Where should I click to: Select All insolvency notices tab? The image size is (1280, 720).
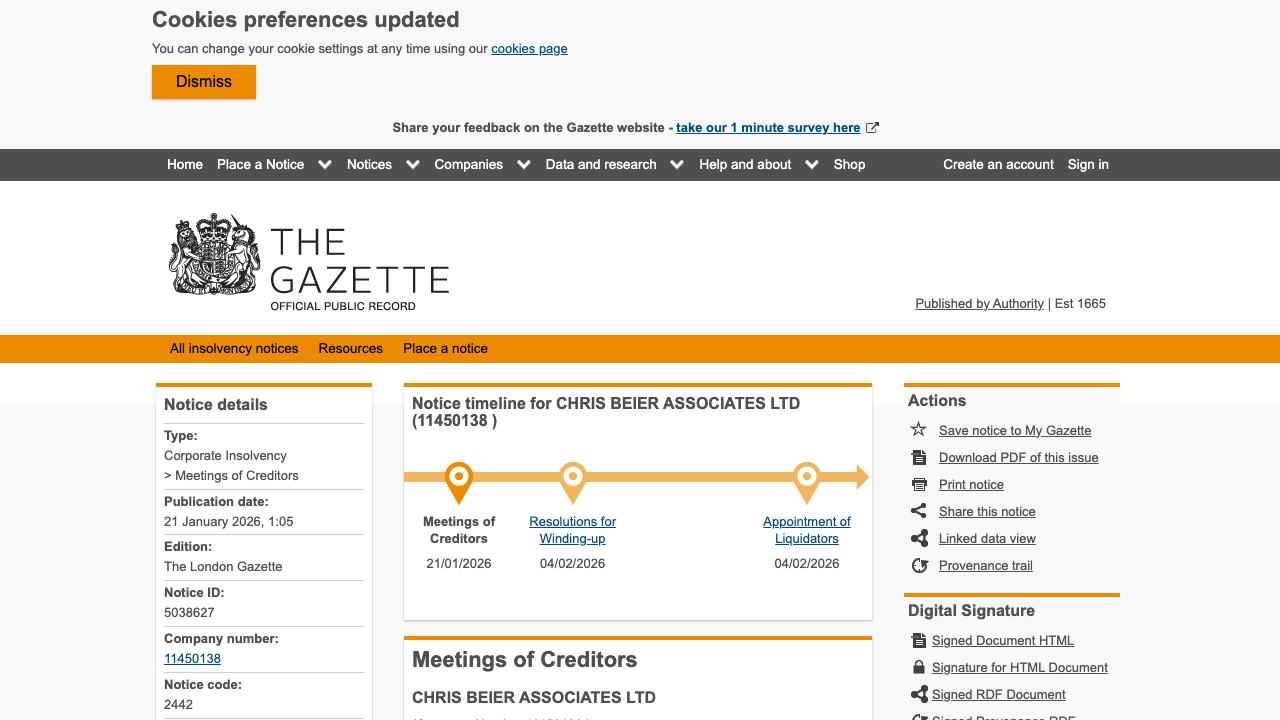coord(234,349)
